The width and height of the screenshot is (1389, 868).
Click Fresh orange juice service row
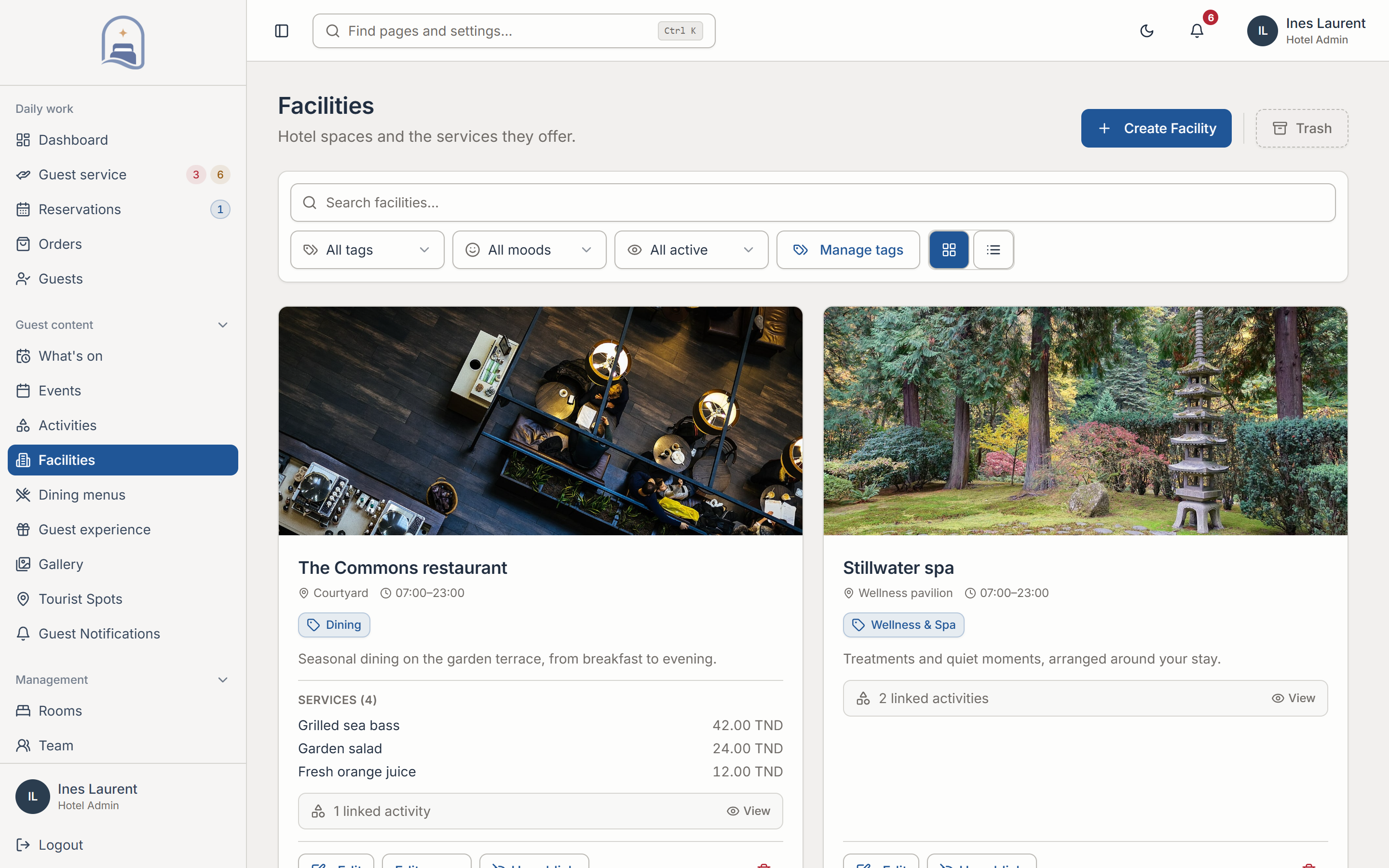coord(540,772)
